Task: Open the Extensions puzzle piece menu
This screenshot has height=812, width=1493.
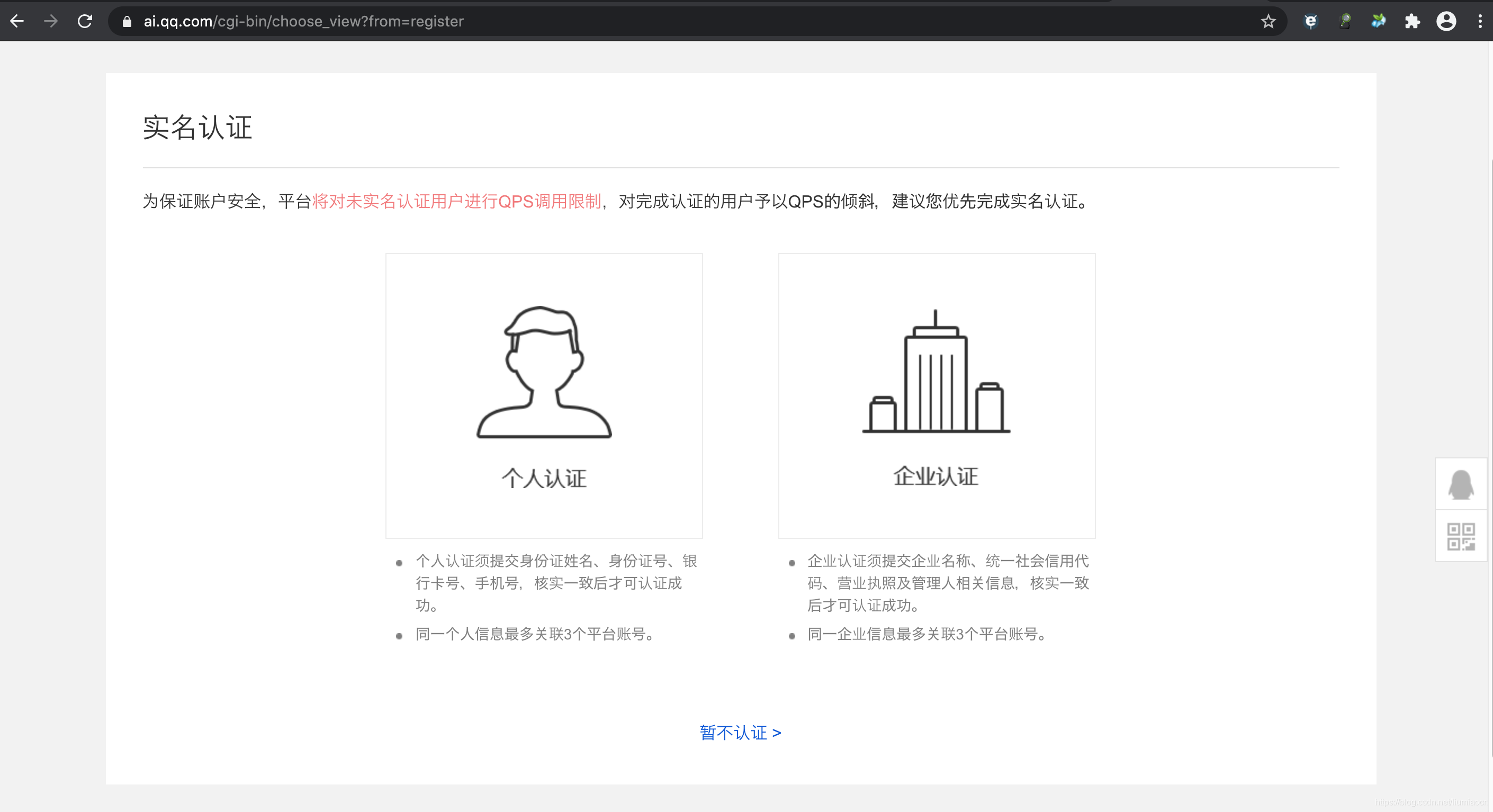Action: pos(1413,22)
